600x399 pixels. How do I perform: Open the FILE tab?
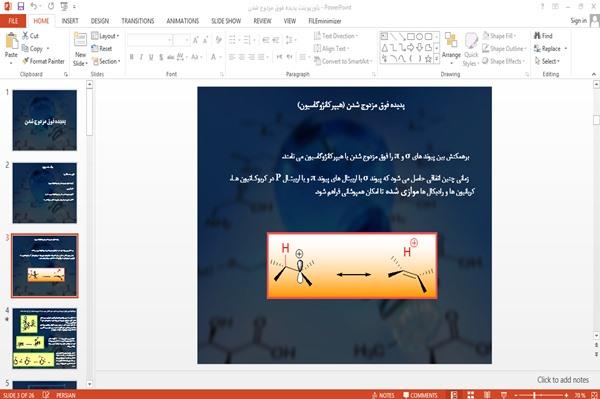tap(13, 21)
